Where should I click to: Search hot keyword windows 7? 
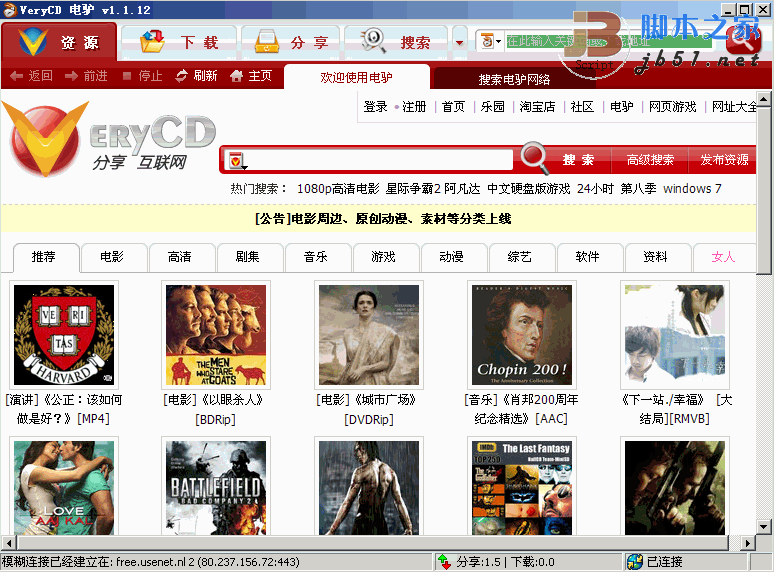click(x=692, y=189)
